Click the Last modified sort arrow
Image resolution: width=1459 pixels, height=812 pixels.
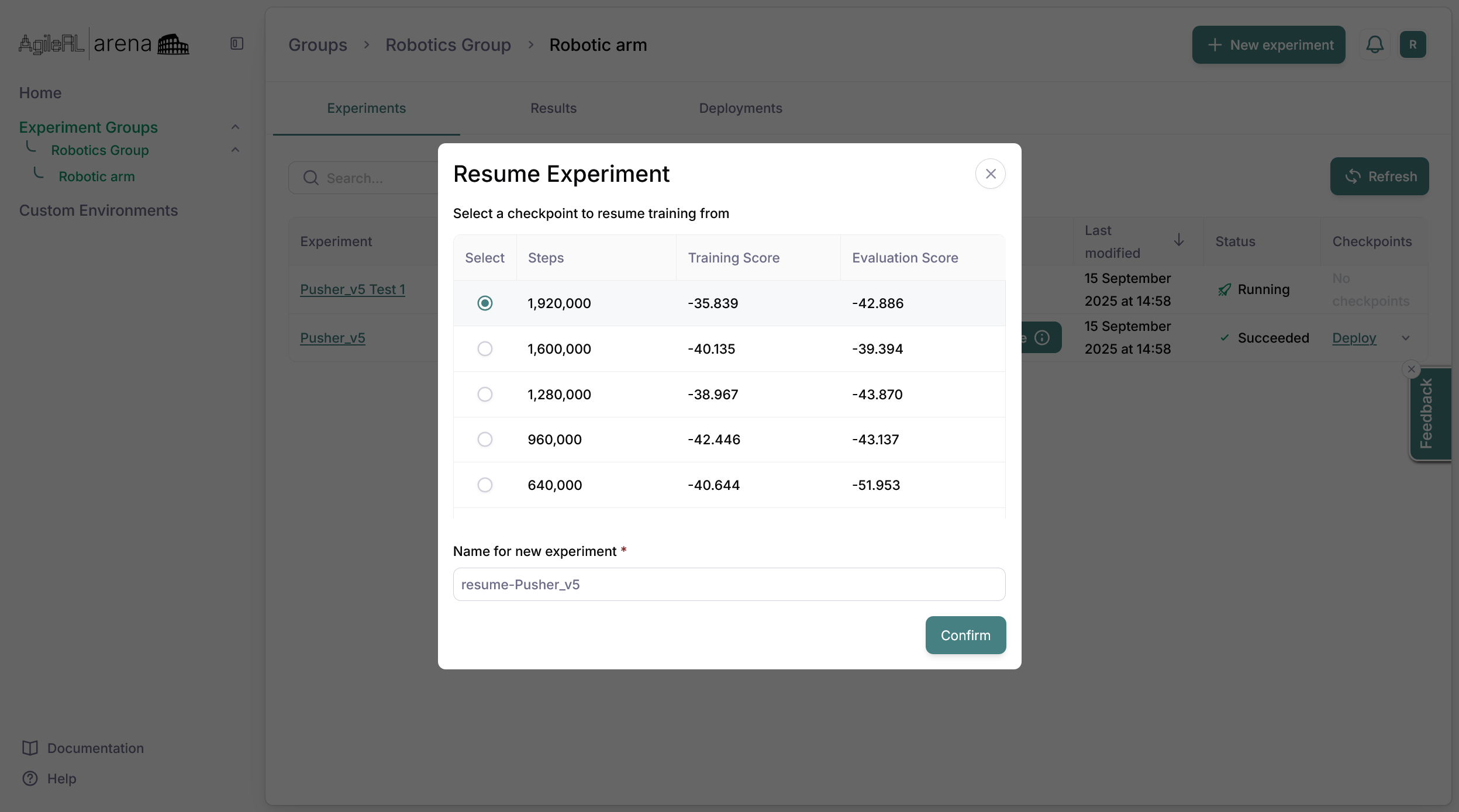[1179, 240]
